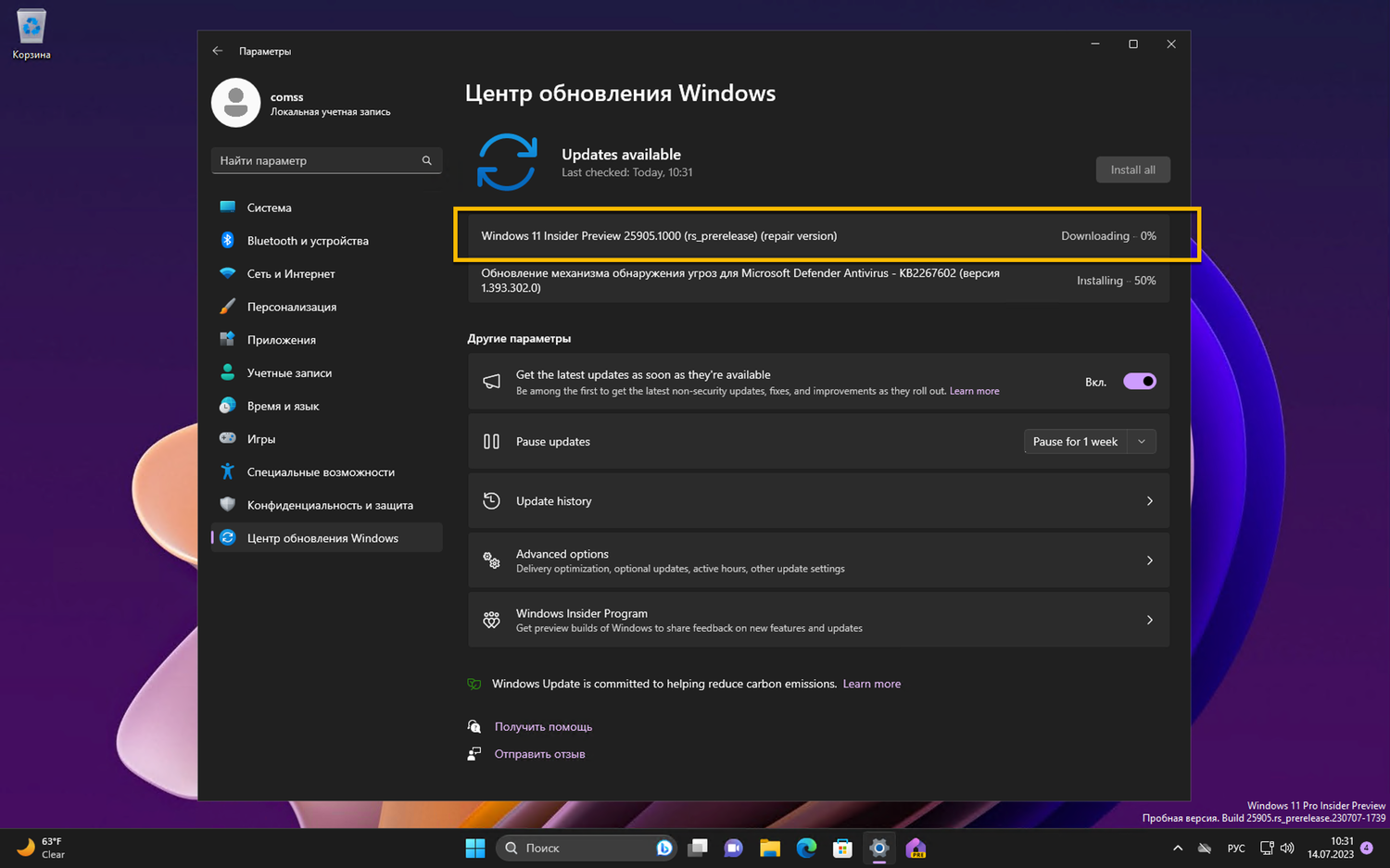Click the Update history clock icon
Screen dimensions: 1390x868
[x=491, y=501]
